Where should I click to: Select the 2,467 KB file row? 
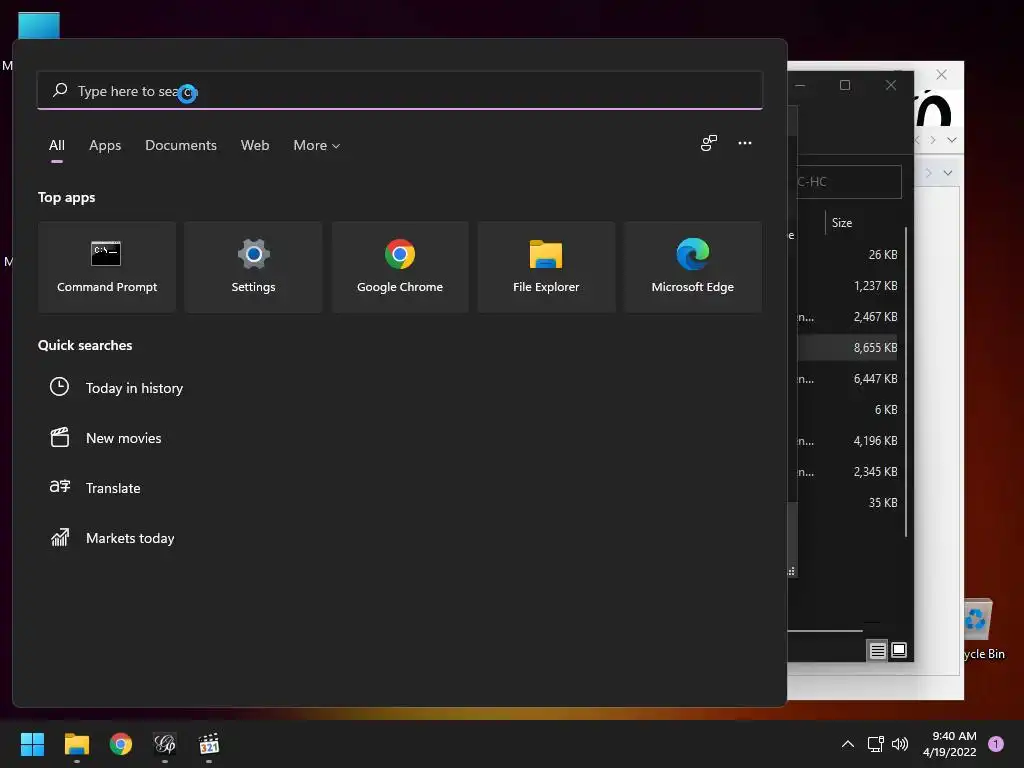(847, 317)
